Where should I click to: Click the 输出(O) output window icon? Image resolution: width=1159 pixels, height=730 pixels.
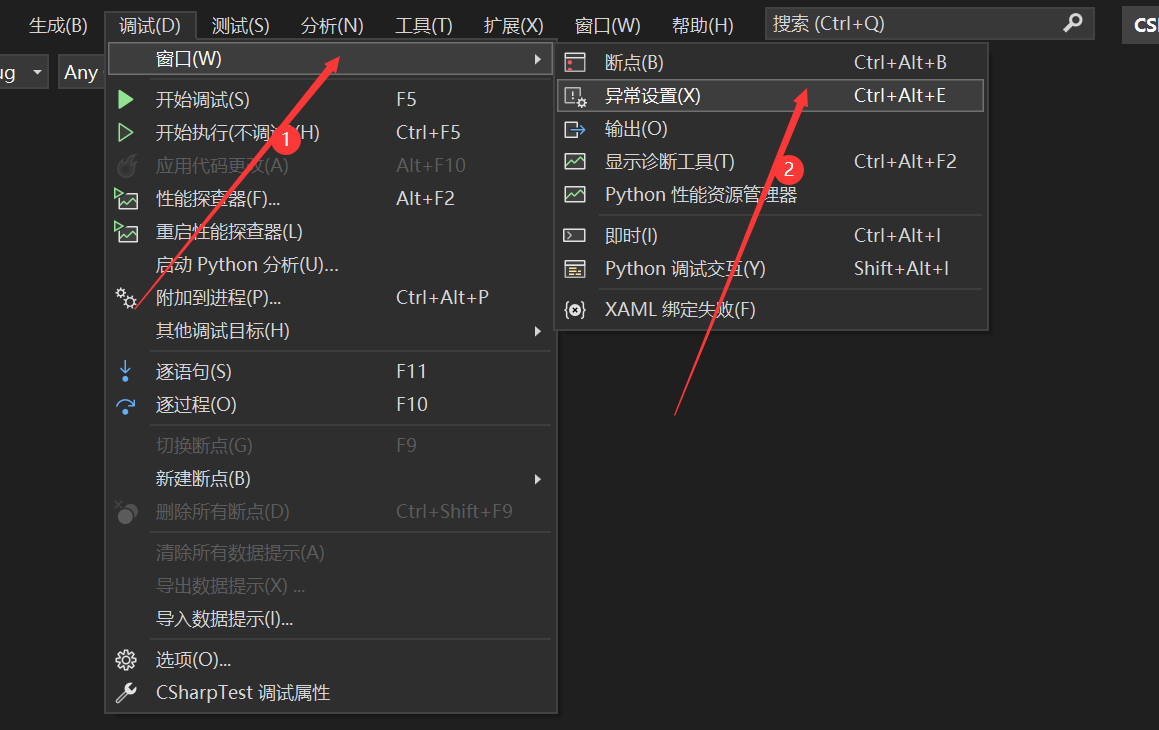(x=575, y=128)
